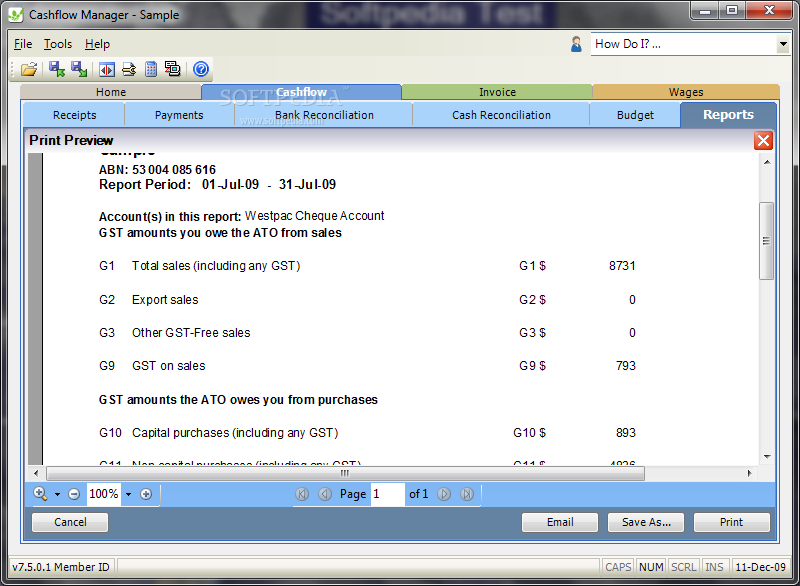Go to last page of preview
The width and height of the screenshot is (800, 586).
[x=467, y=494]
